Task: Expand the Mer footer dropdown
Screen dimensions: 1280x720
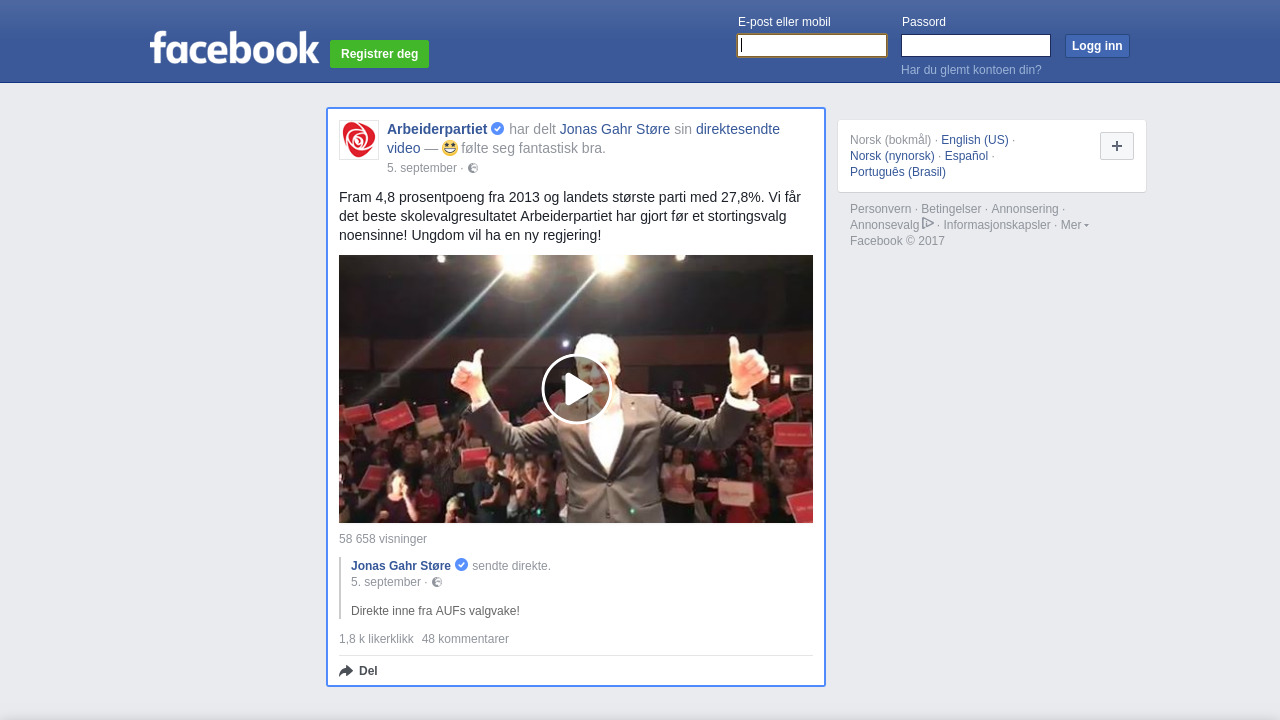Action: click(1075, 225)
